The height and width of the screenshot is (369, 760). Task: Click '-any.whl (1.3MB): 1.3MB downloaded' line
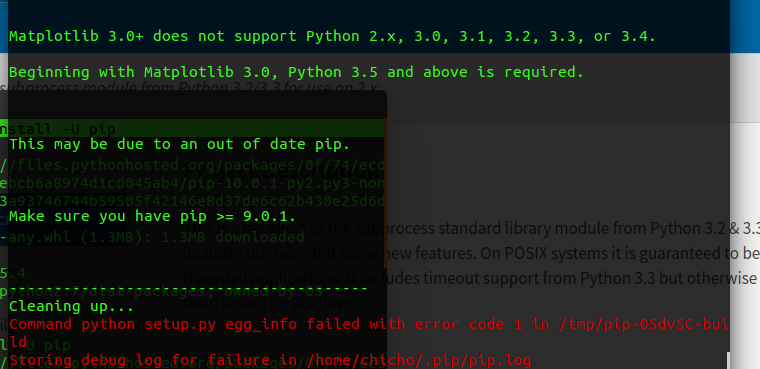click(152, 237)
